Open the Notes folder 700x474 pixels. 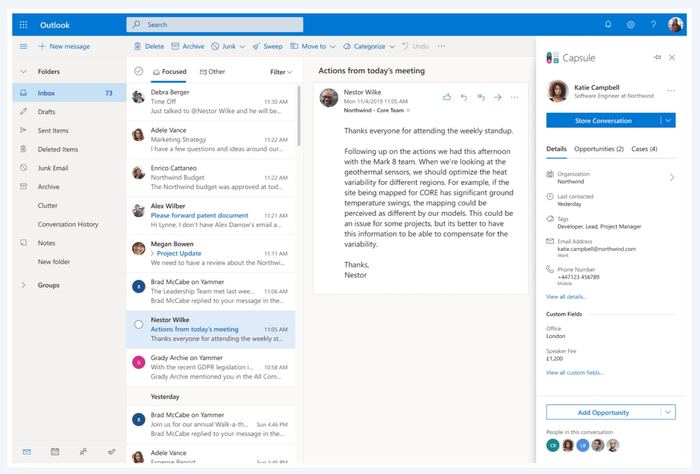pos(69,243)
